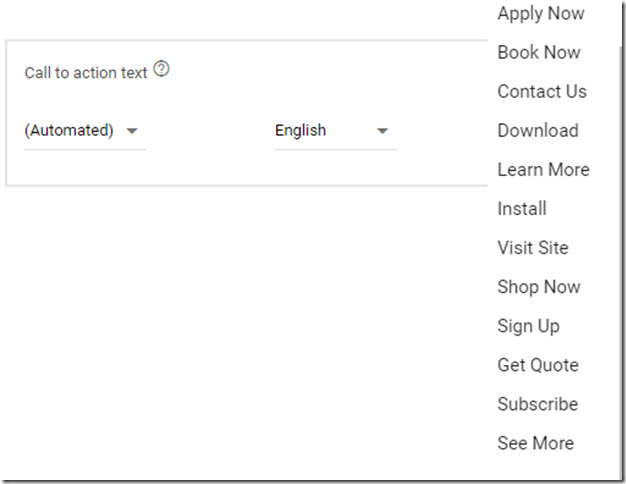626x484 pixels.
Task: Choose Shop Now from the list
Action: pyautogui.click(x=538, y=287)
